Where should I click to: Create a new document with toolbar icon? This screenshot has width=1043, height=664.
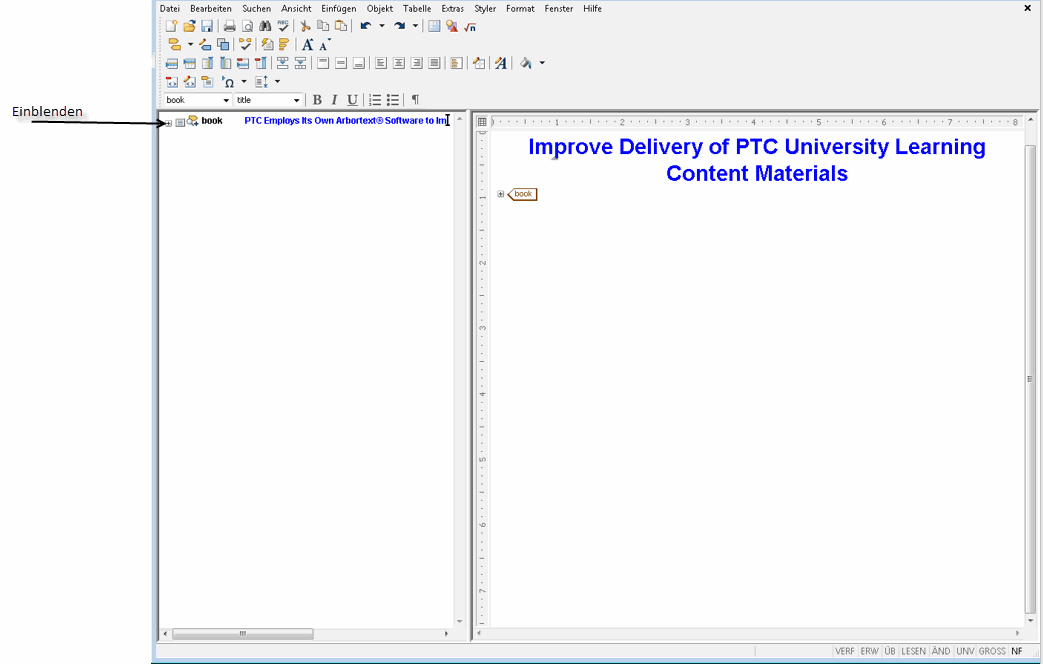pos(172,27)
